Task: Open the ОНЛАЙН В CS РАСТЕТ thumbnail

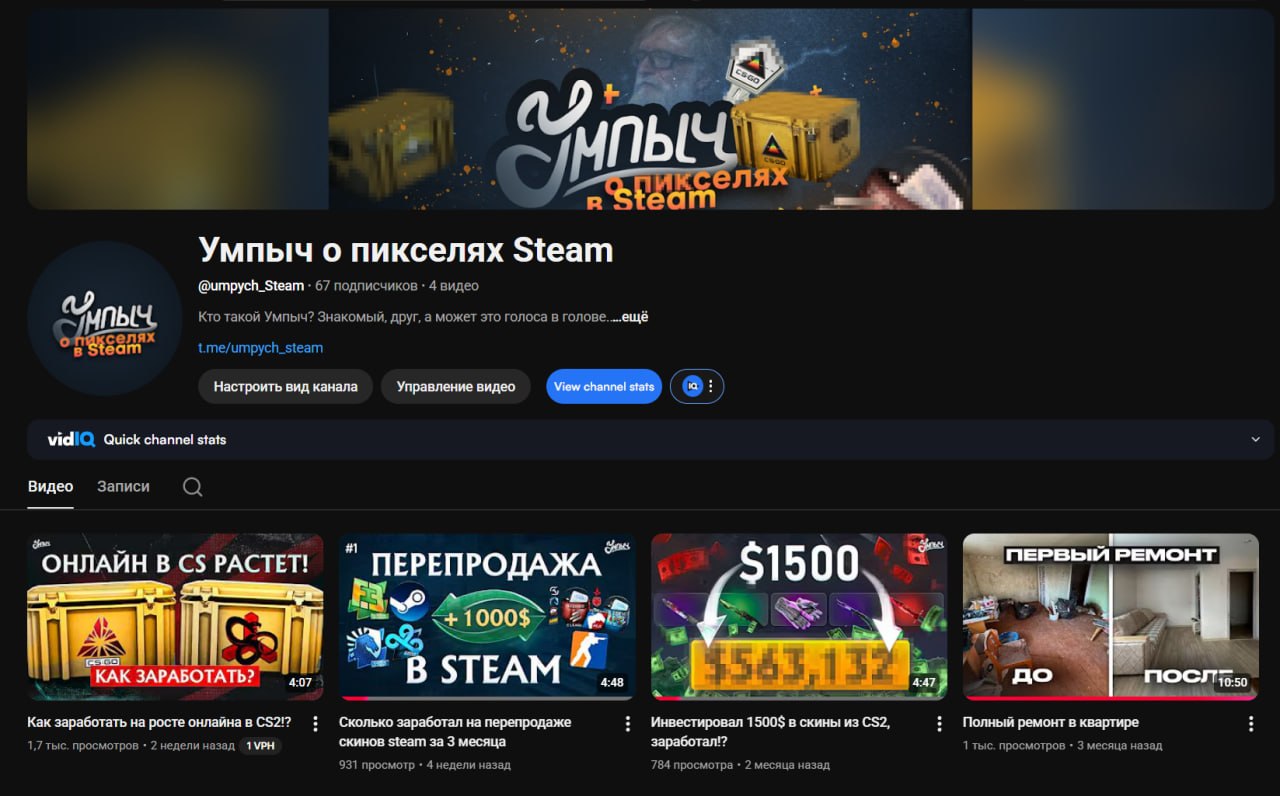Action: 175,616
